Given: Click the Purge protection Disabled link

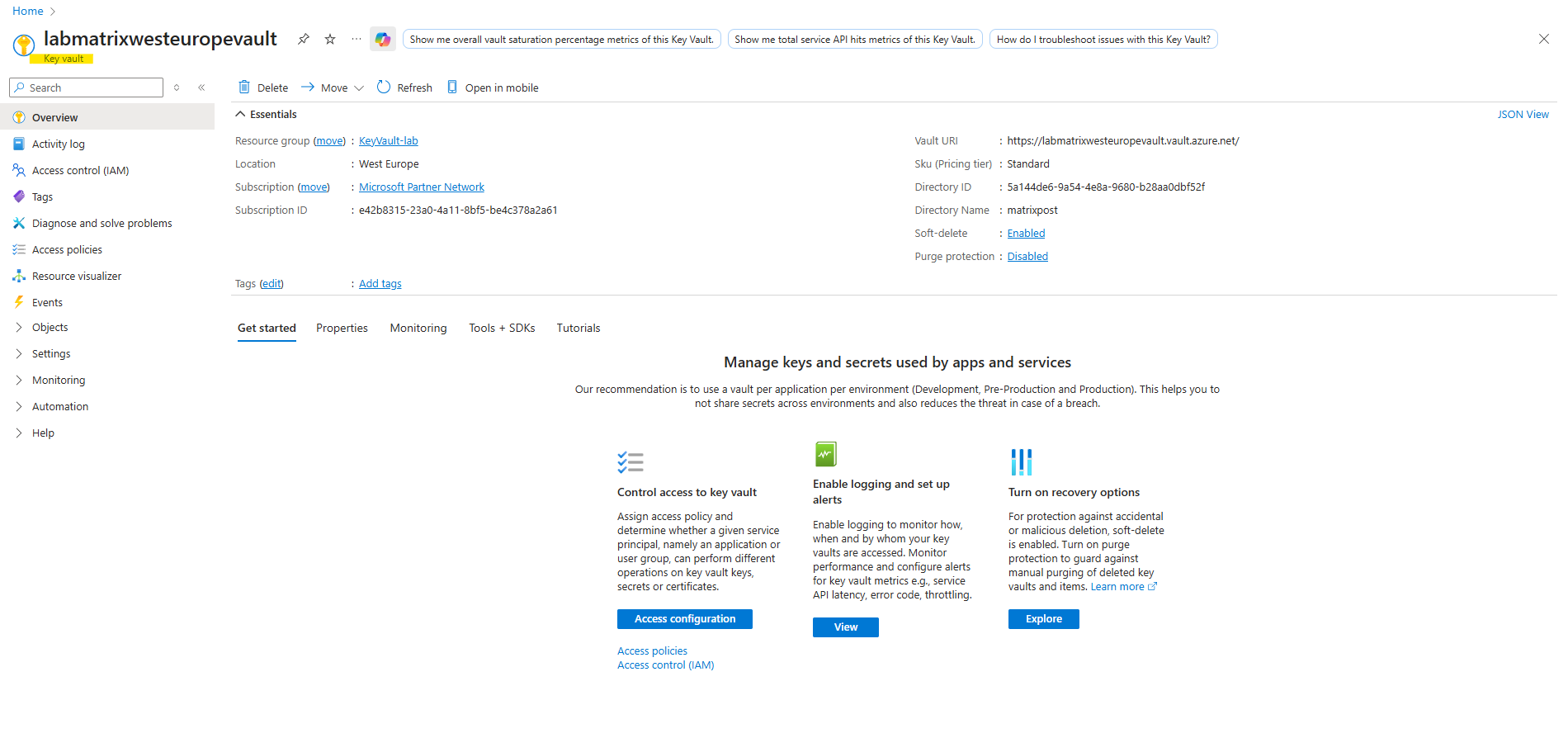Looking at the screenshot, I should coord(1027,257).
